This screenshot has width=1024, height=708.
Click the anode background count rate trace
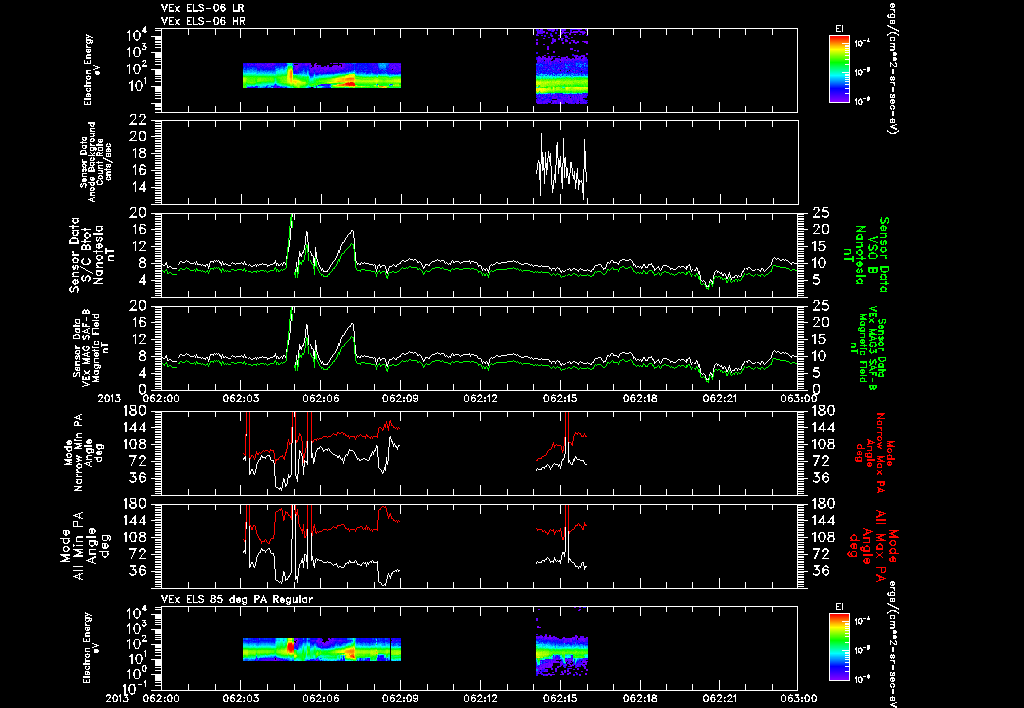coord(562,166)
